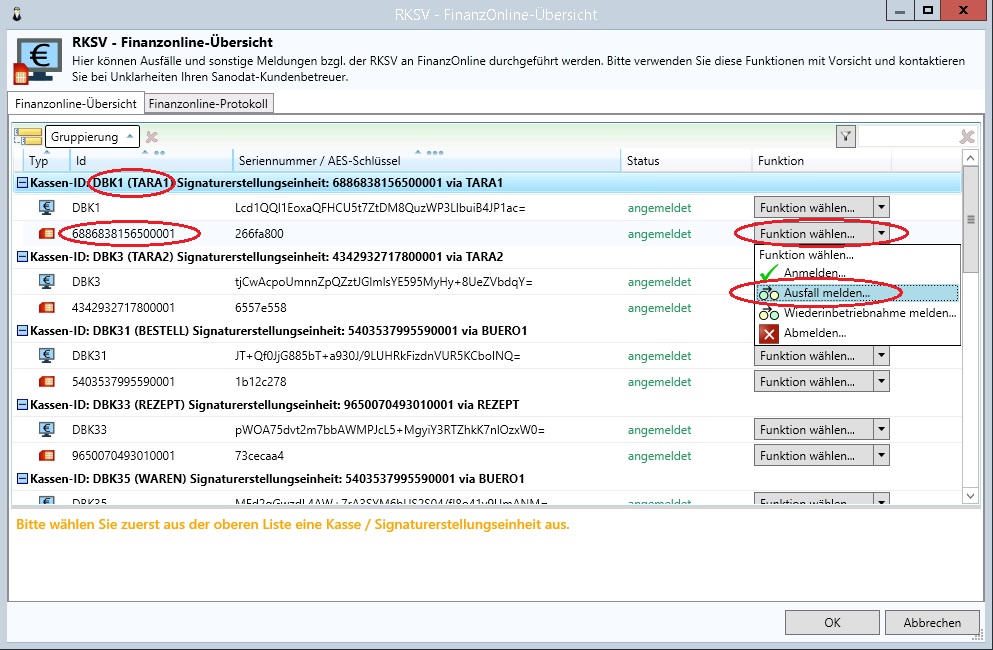Click the signature card icon for 4342932717800001
Image resolution: width=993 pixels, height=650 pixels.
point(46,308)
